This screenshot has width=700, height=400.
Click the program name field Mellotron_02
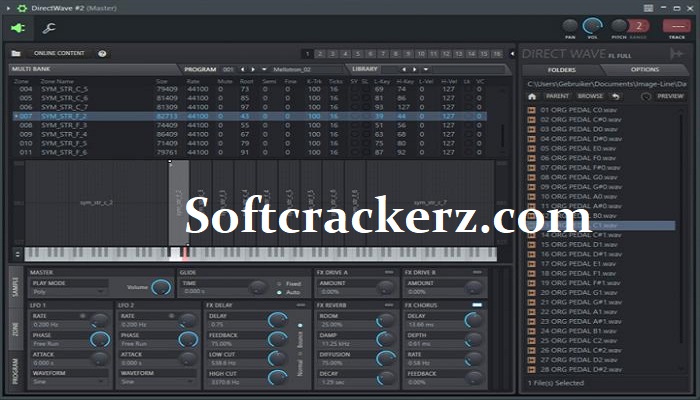coord(308,69)
